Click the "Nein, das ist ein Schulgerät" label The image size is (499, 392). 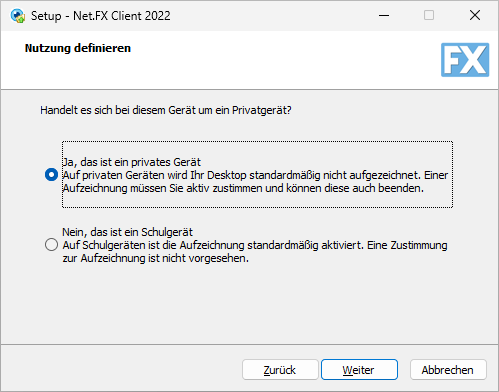click(x=128, y=232)
